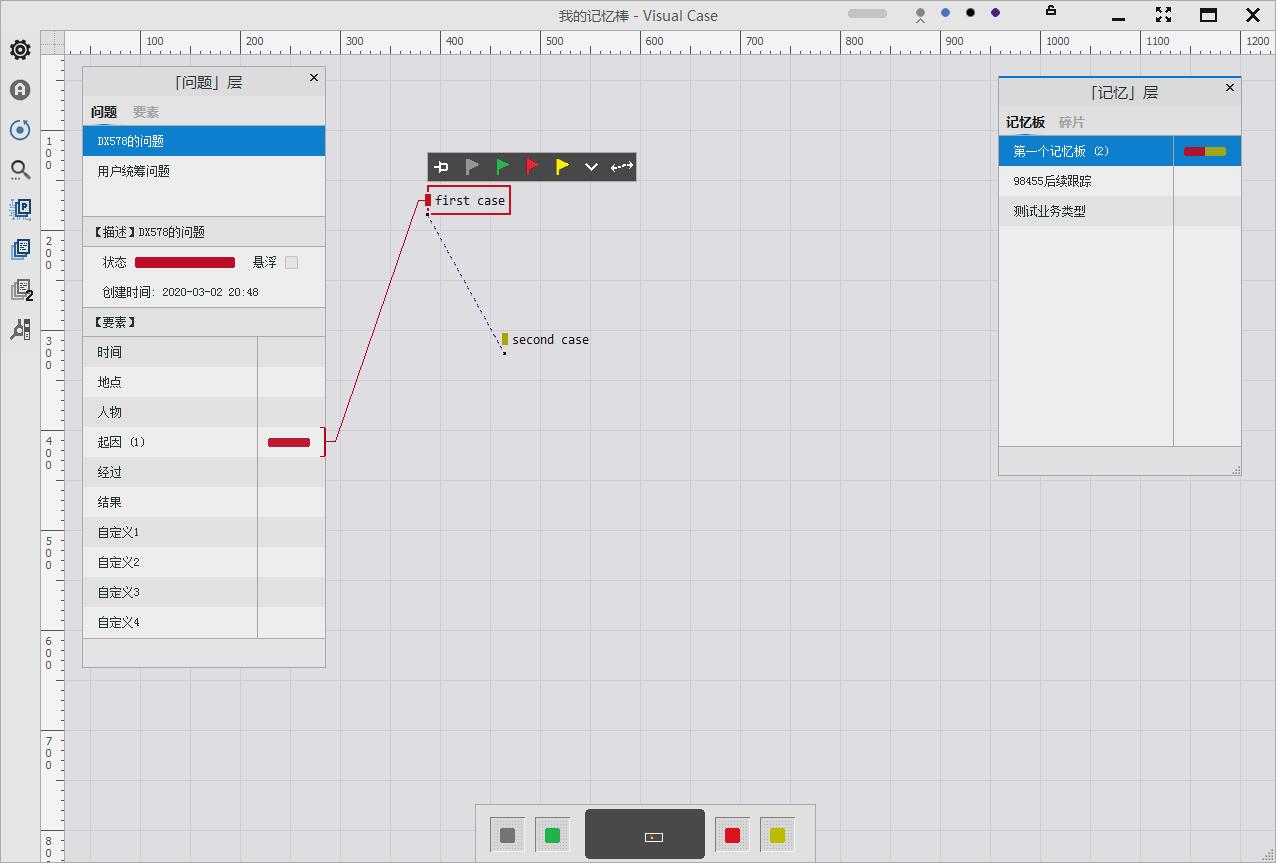Click the gray square in bottom palette
This screenshot has height=863, width=1276.
[x=507, y=835]
